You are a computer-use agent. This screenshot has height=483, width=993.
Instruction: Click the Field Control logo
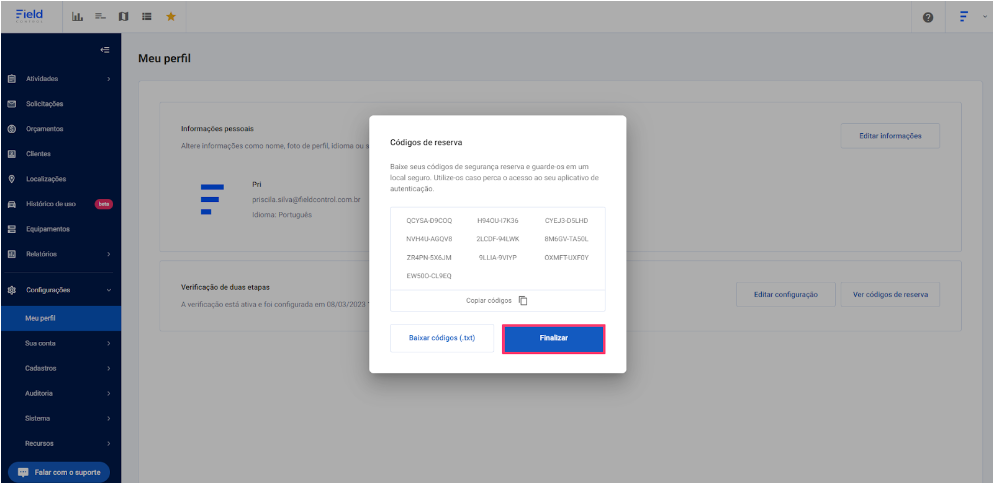pyautogui.click(x=30, y=16)
